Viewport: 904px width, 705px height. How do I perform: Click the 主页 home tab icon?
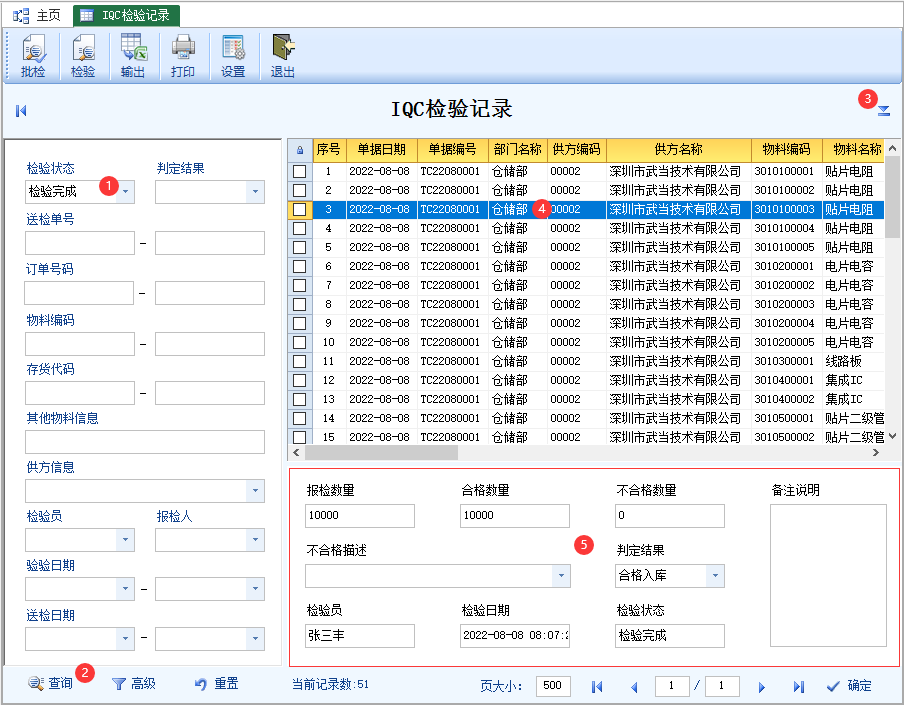click(21, 16)
